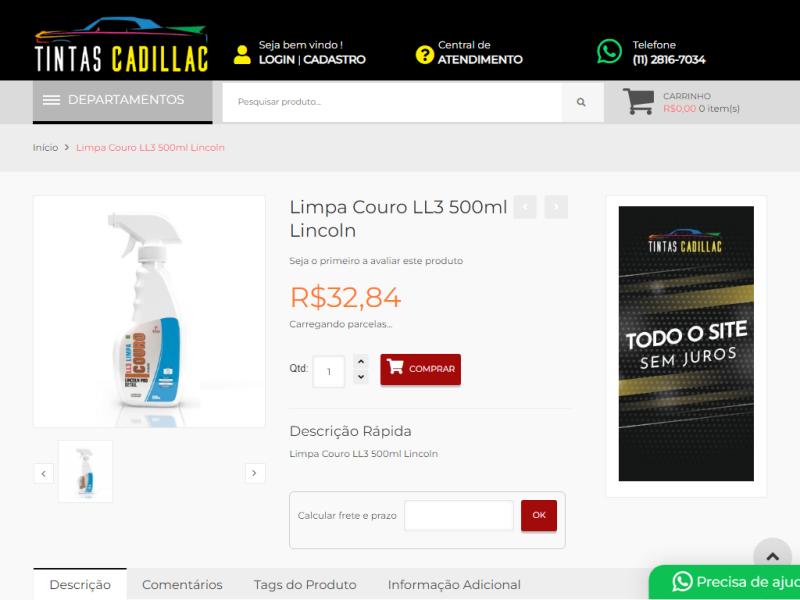Click the Tintas Cadillac logo
The image size is (800, 600).
(x=121, y=45)
